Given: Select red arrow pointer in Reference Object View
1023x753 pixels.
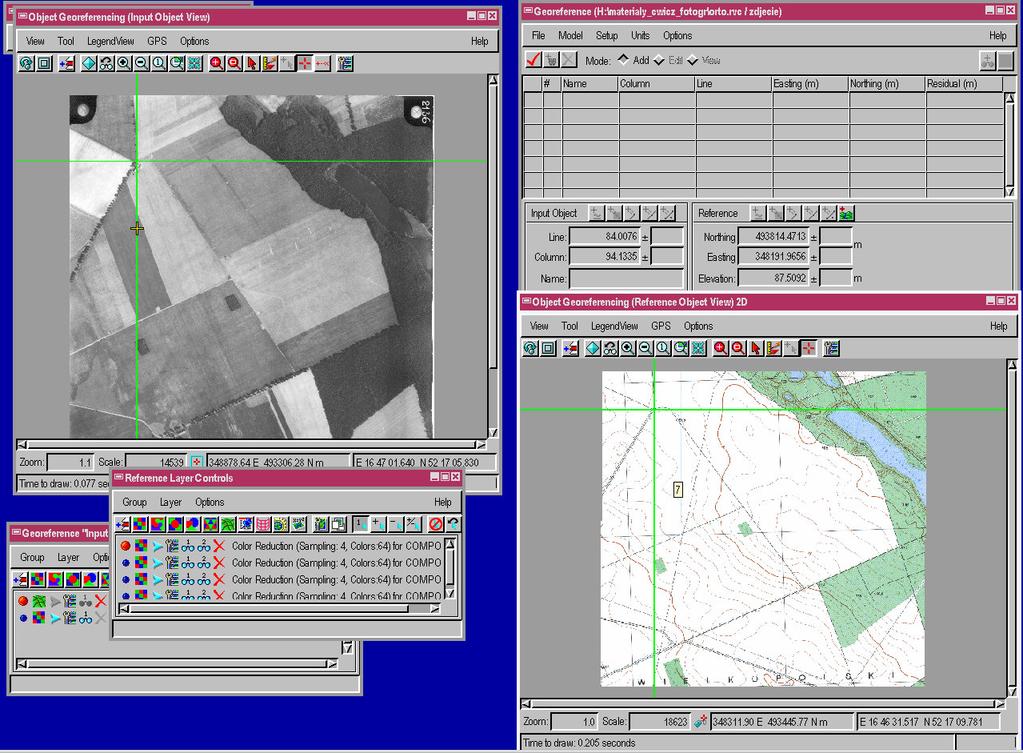Looking at the screenshot, I should click(x=756, y=348).
